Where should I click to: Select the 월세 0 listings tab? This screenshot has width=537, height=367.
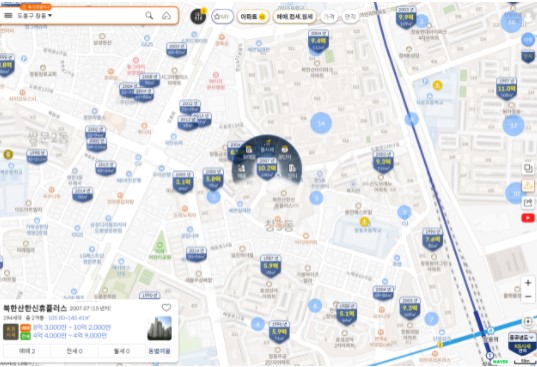coord(122,351)
